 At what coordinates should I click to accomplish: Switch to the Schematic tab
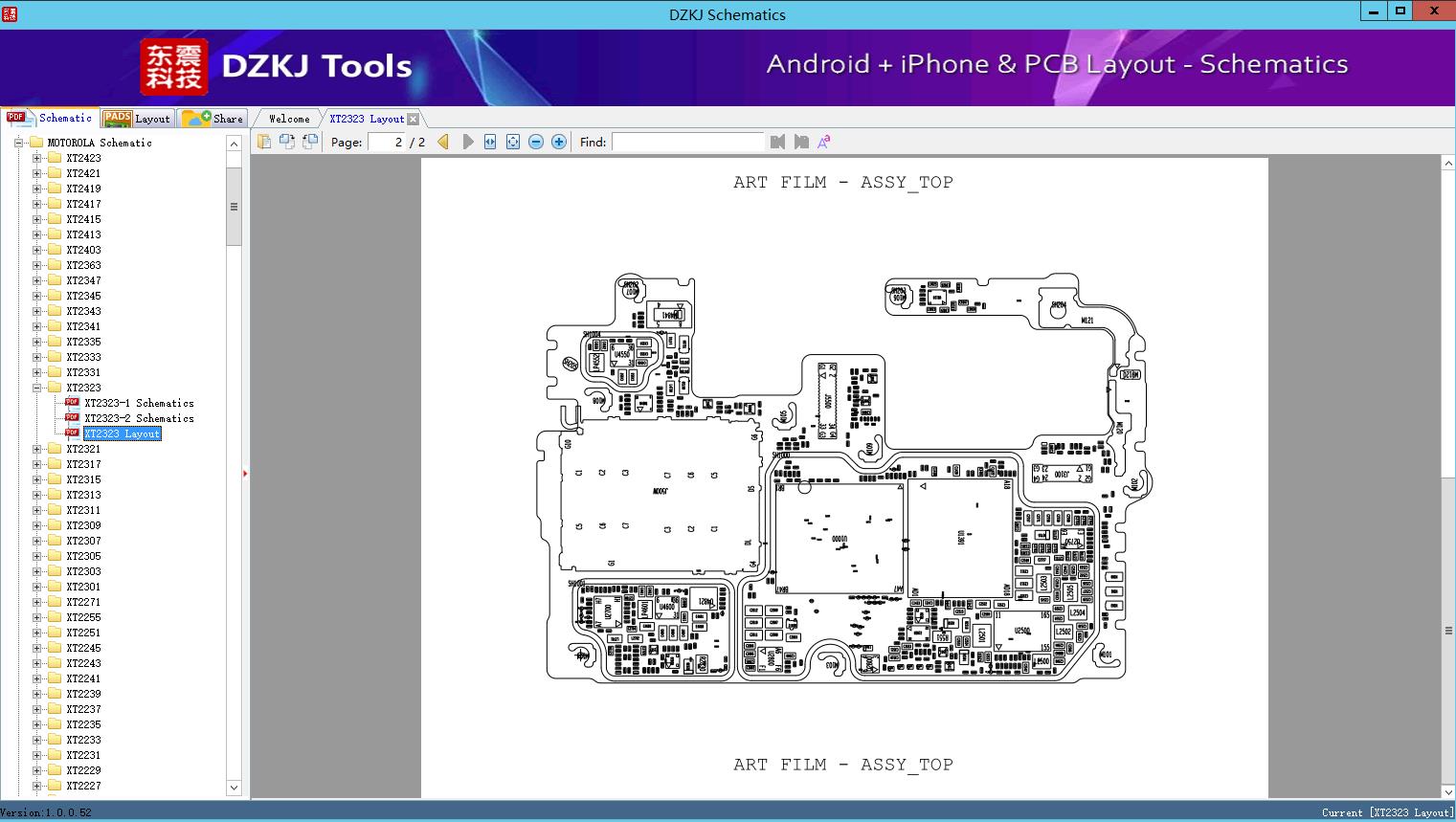click(50, 118)
